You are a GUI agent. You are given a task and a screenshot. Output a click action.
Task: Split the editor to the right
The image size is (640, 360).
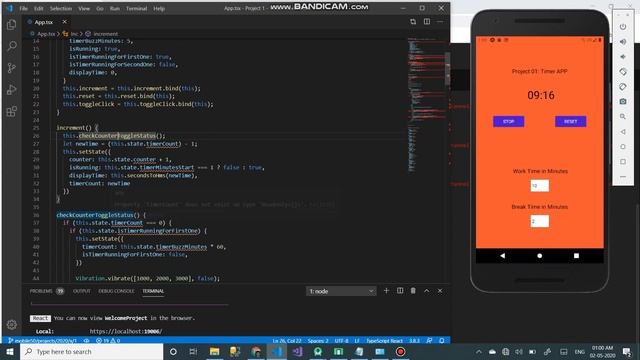427,22
